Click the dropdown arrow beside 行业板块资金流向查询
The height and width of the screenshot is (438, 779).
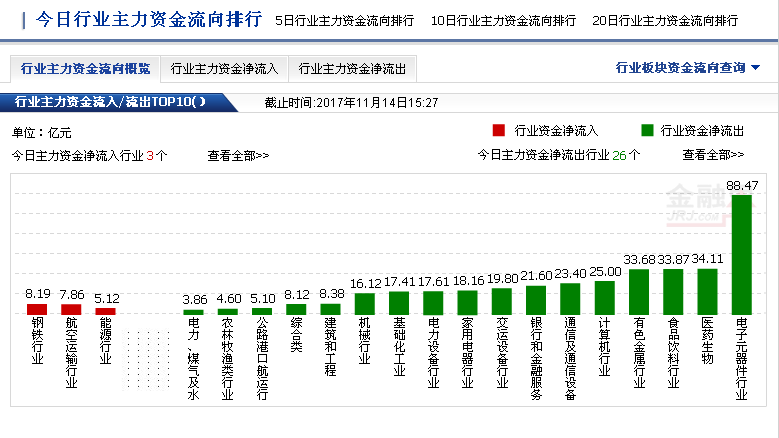pos(756,68)
